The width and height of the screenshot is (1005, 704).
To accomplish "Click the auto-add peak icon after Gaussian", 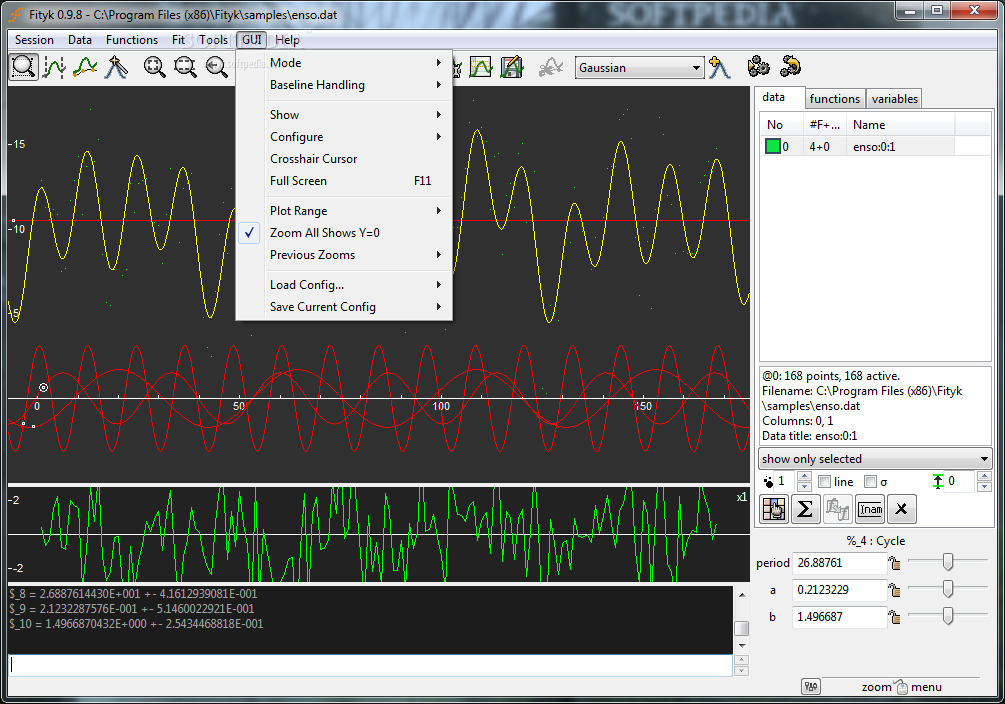I will pos(719,67).
